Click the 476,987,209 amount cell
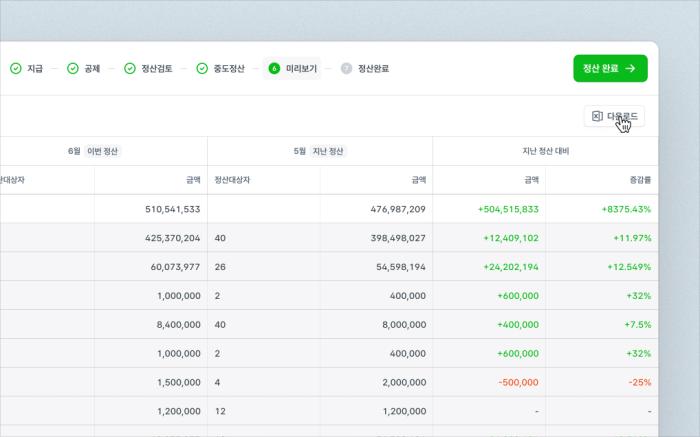700x437 pixels. (376, 209)
